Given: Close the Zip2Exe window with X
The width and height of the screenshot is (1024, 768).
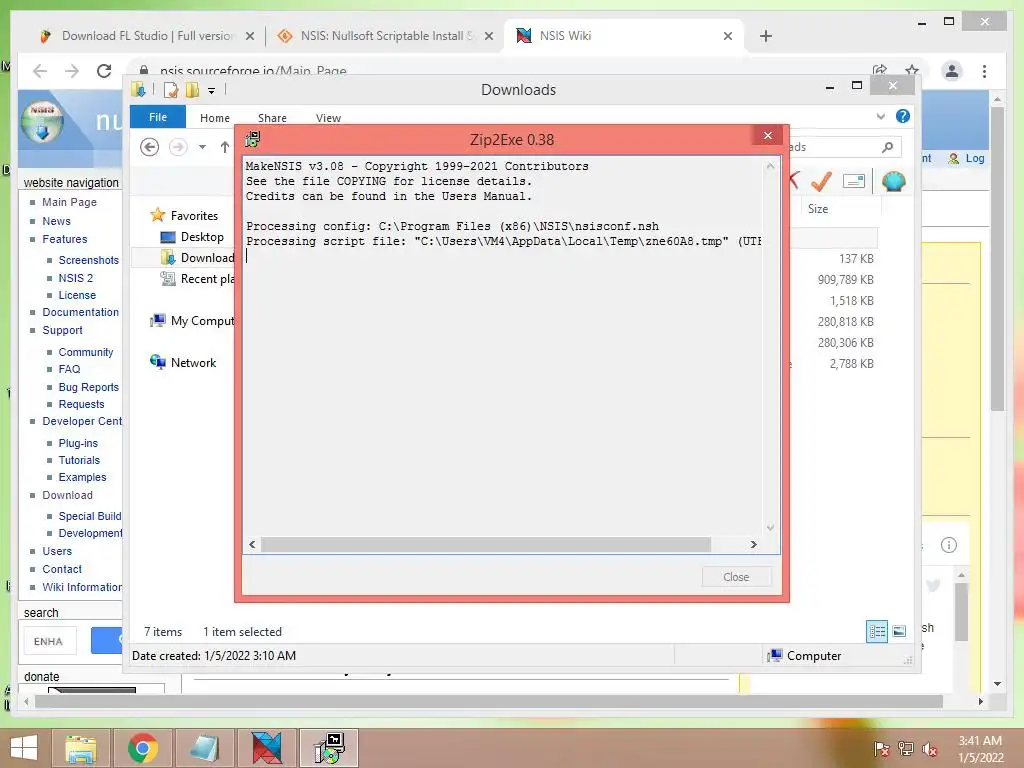Looking at the screenshot, I should 768,135.
